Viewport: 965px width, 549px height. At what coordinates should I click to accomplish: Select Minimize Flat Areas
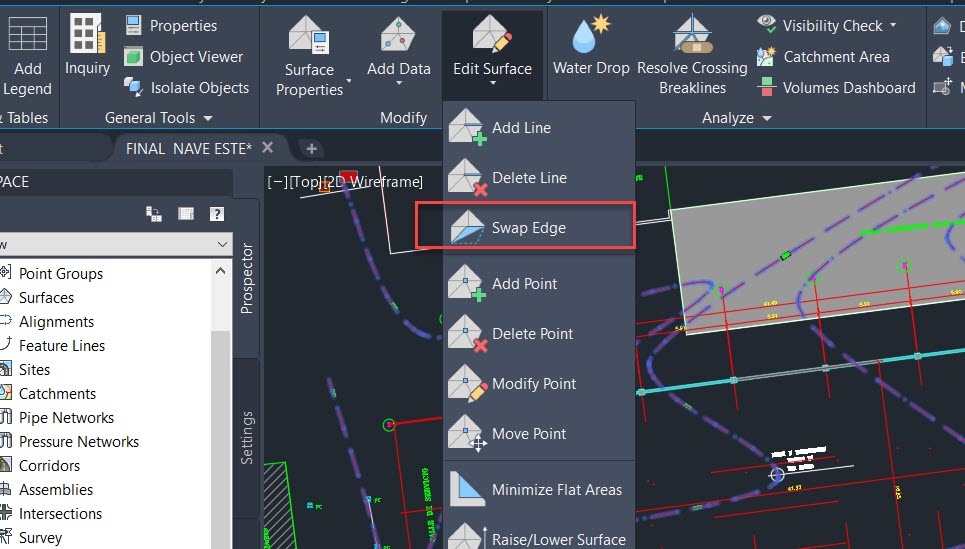(x=539, y=489)
